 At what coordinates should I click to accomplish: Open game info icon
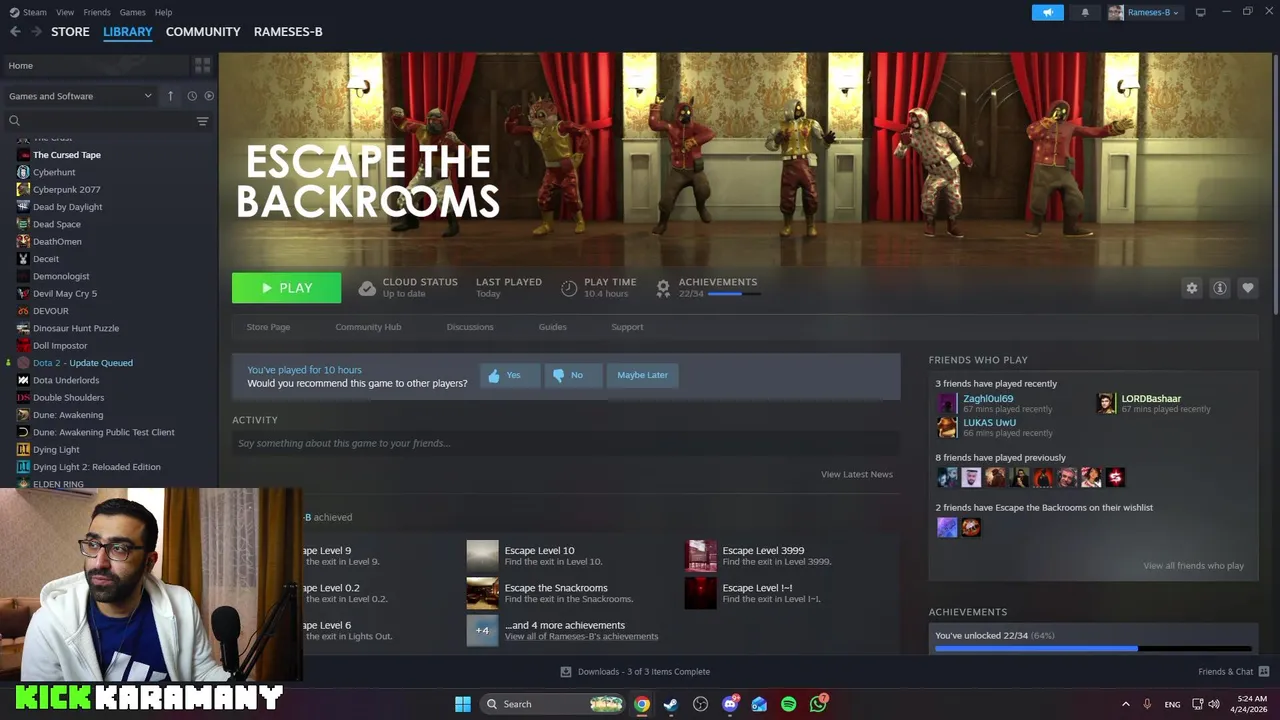click(1219, 288)
